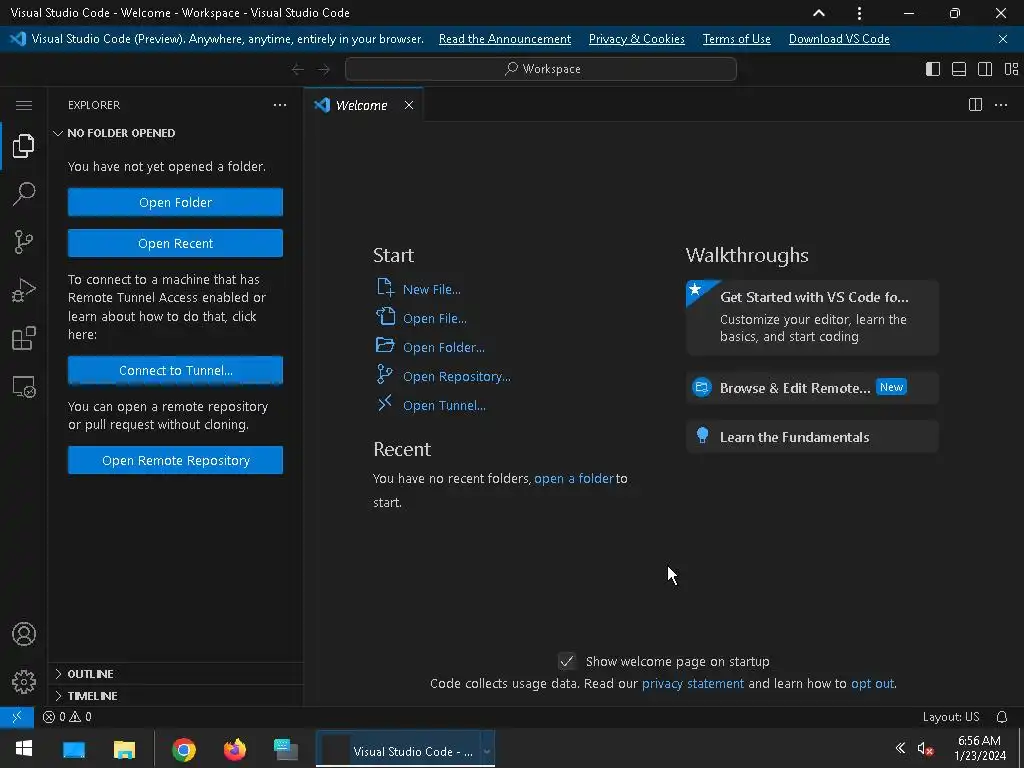
Task: Click the Open Folder button
Action: (175, 202)
